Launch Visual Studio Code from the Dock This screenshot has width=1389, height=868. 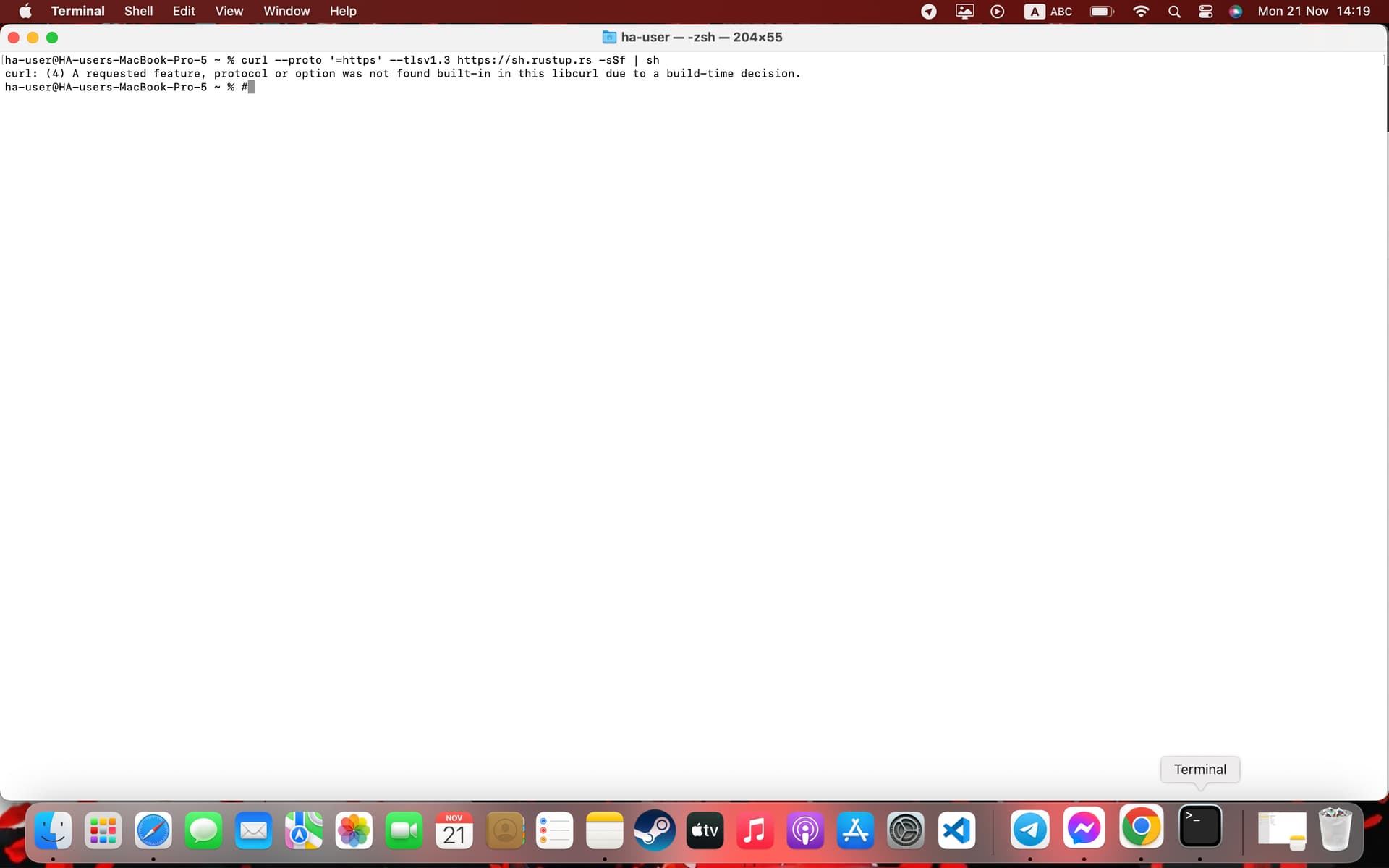point(956,830)
